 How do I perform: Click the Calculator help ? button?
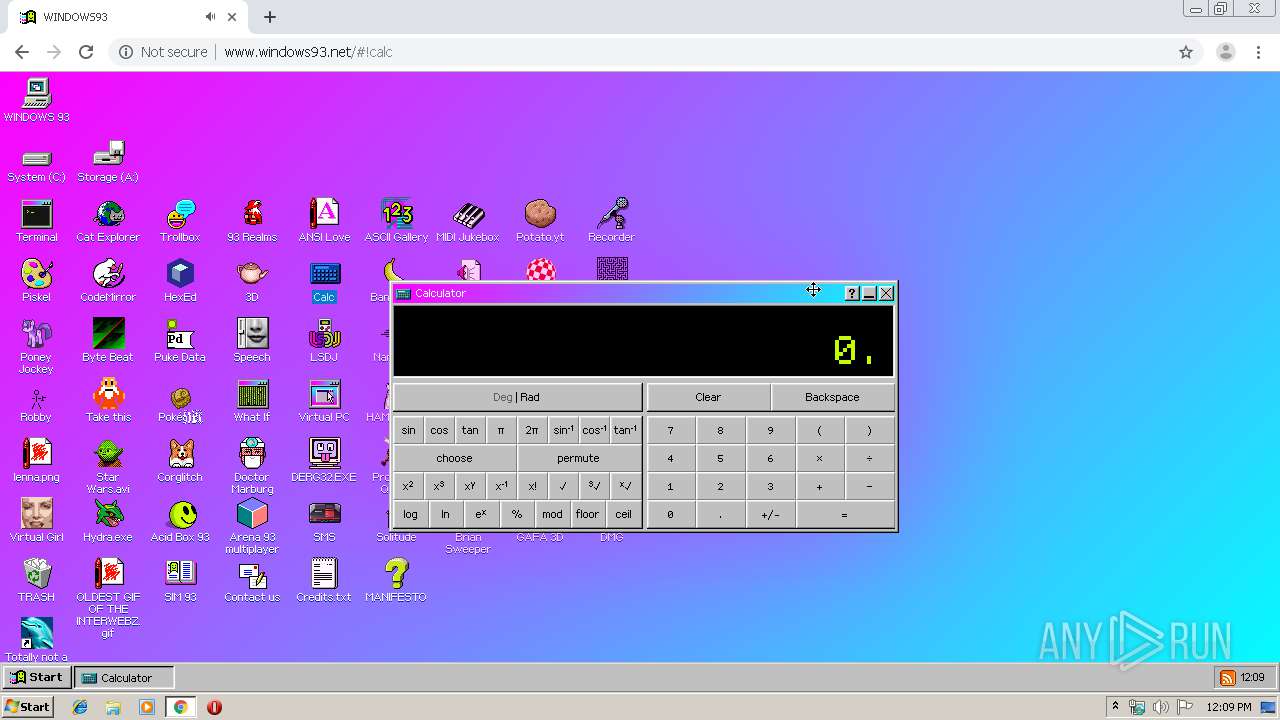(x=851, y=293)
